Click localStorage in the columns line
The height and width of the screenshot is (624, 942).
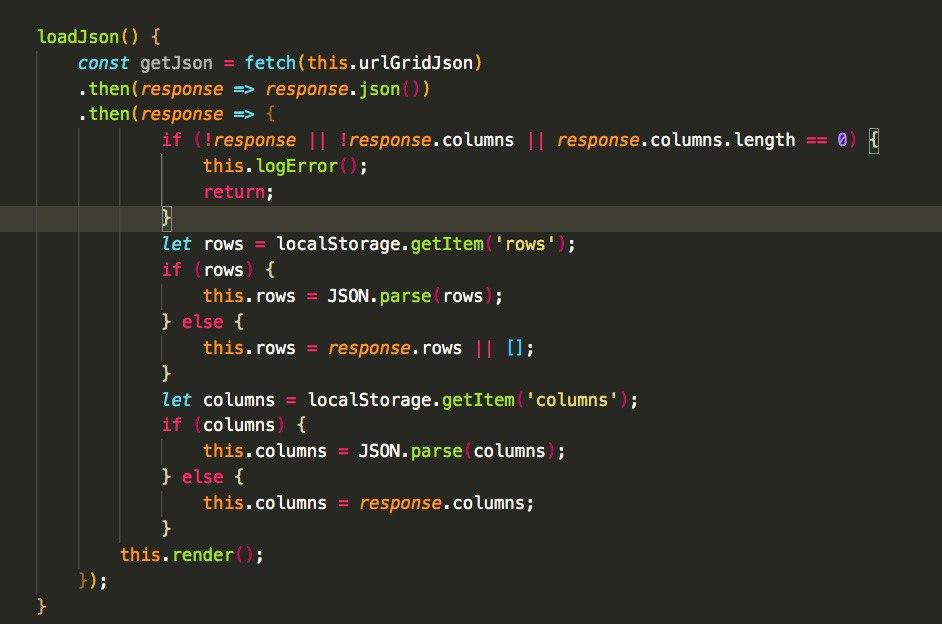pyautogui.click(x=369, y=400)
